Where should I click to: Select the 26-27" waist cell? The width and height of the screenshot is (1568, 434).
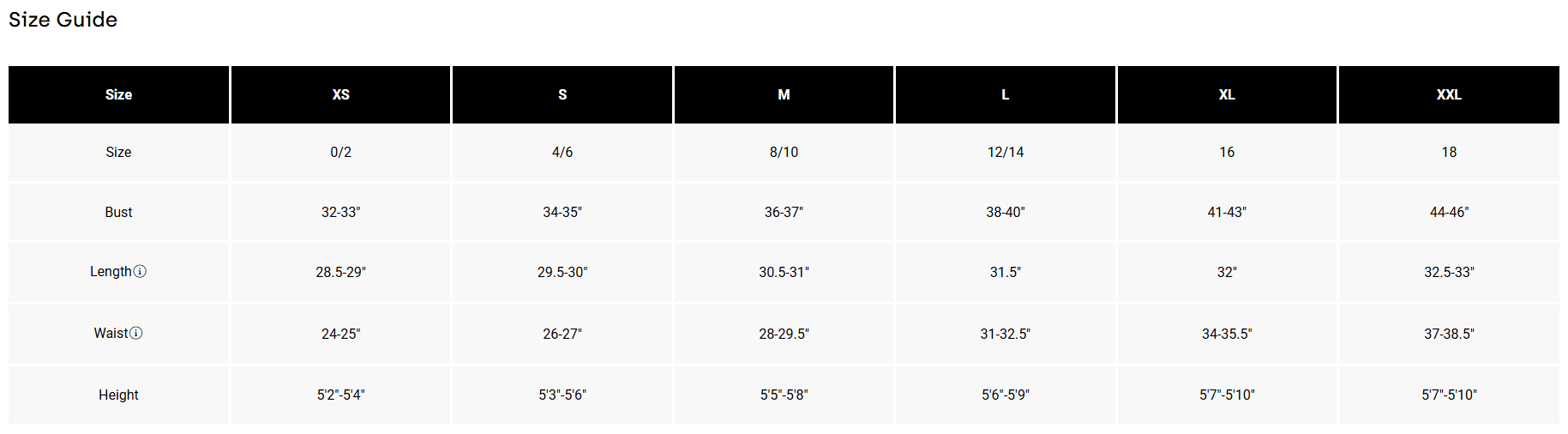[x=562, y=335]
